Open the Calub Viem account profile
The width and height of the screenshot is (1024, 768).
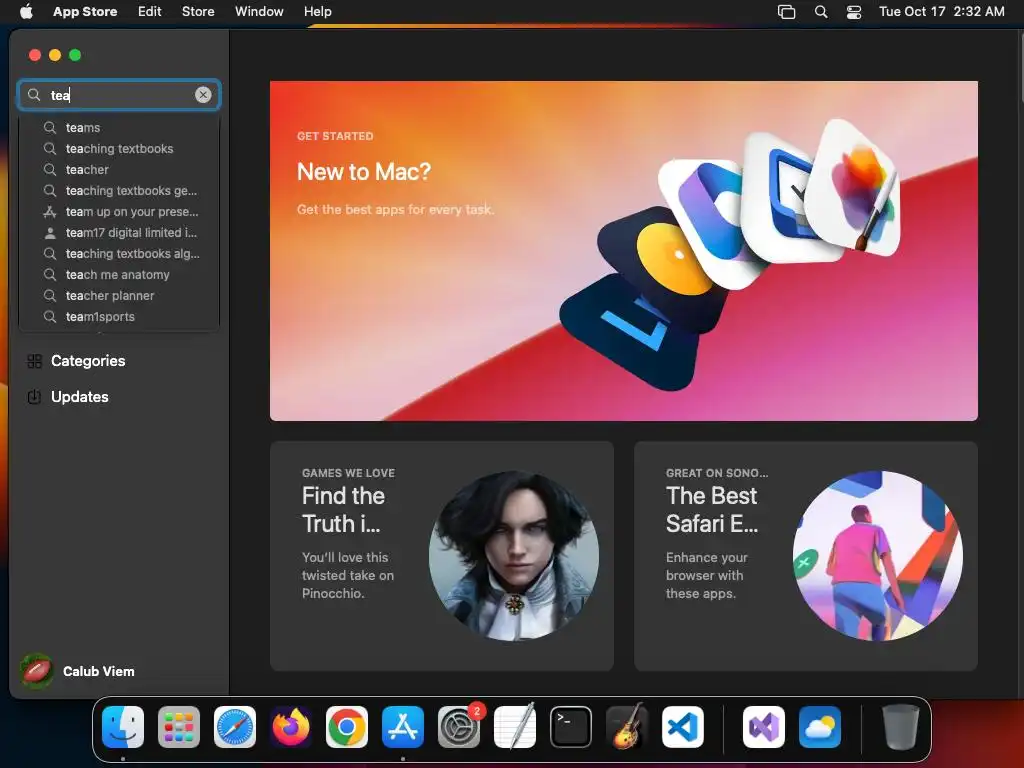coord(78,671)
